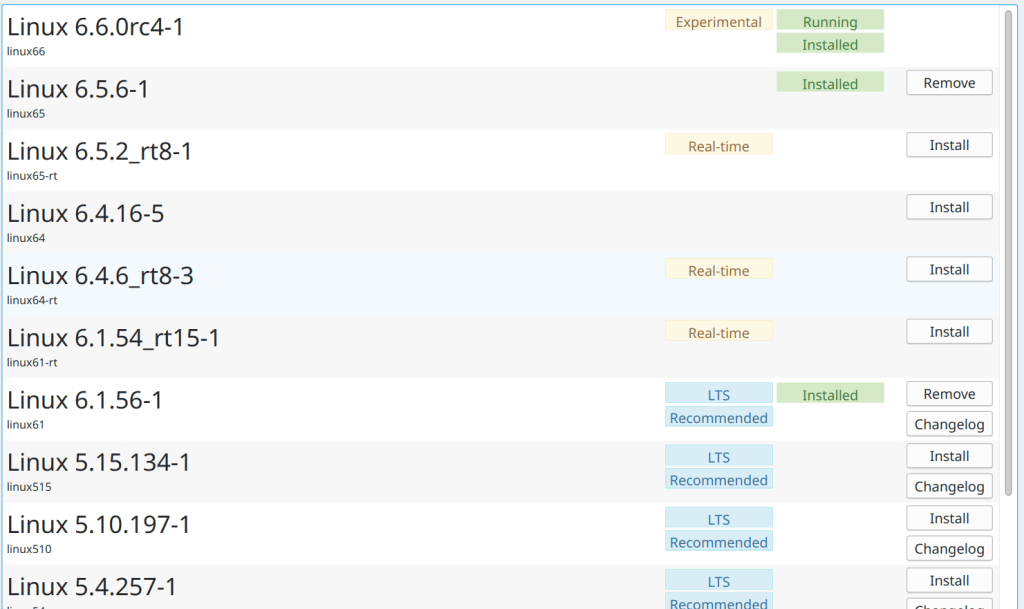Install the Linux 6.4.16-5 kernel

click(949, 207)
